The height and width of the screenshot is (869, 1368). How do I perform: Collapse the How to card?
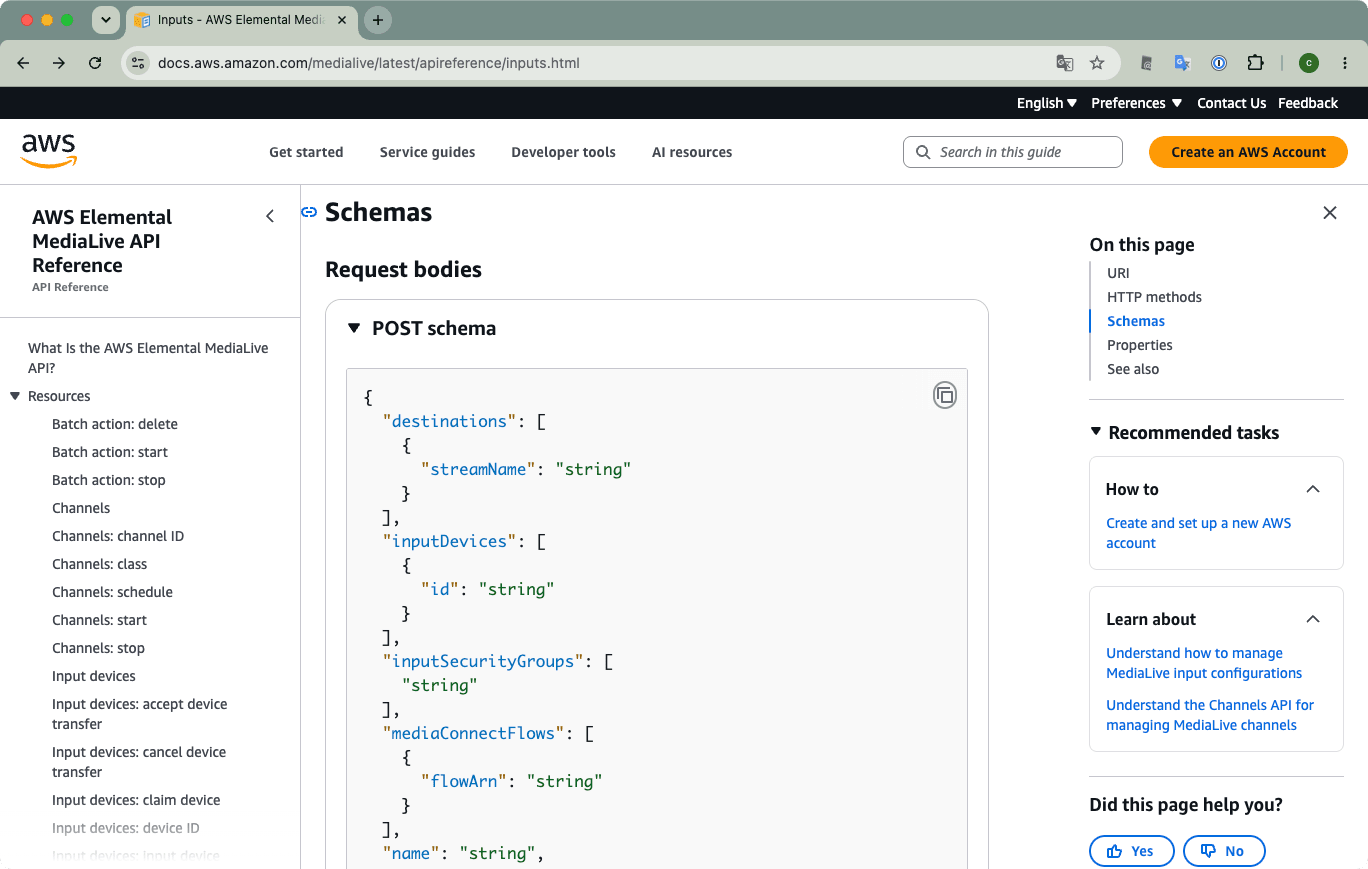tap(1313, 489)
